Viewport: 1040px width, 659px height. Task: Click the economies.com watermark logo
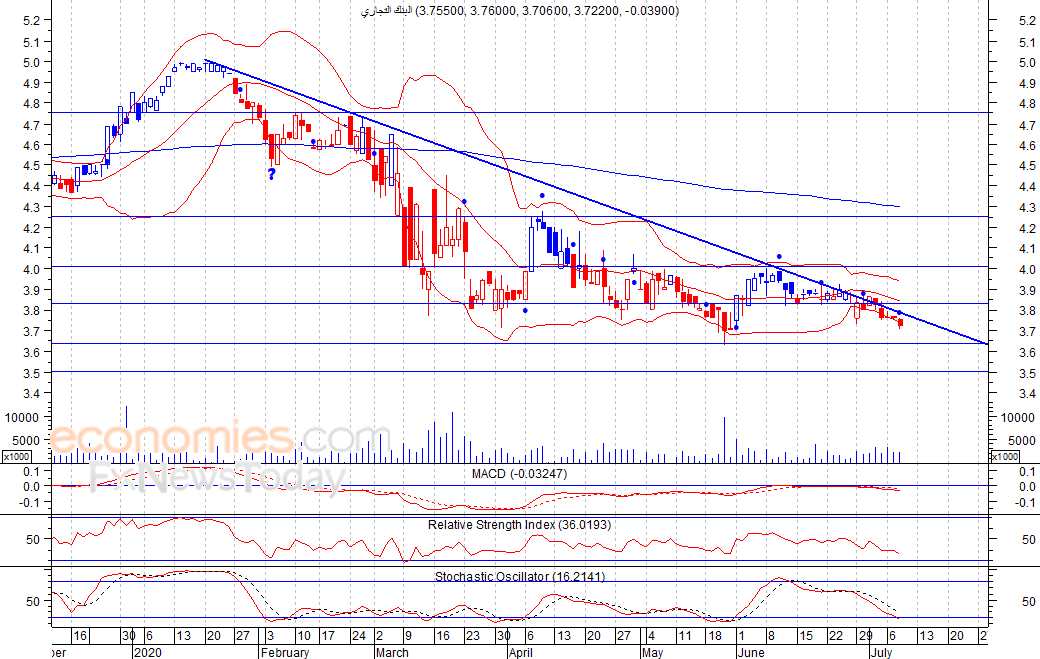[x=221, y=438]
